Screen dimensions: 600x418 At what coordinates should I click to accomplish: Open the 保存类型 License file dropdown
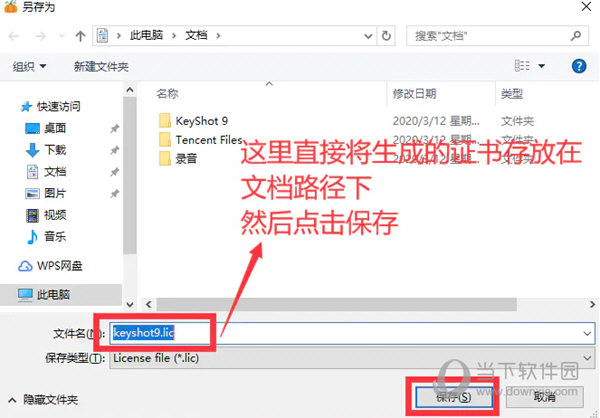click(352, 358)
